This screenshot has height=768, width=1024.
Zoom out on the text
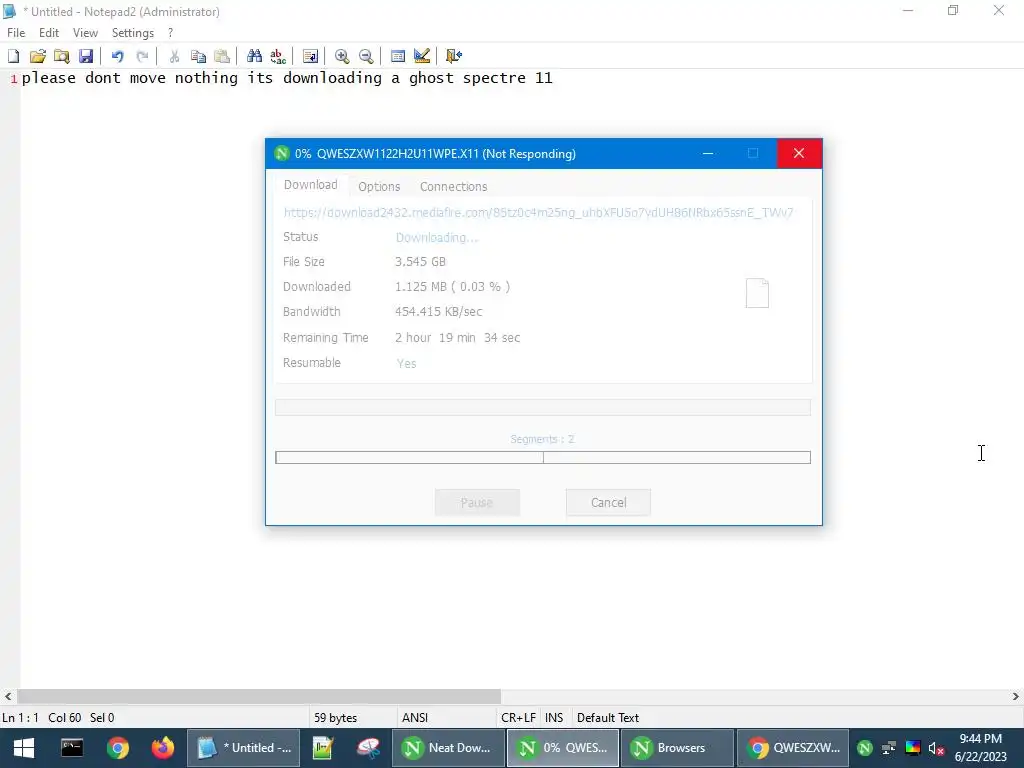click(366, 56)
